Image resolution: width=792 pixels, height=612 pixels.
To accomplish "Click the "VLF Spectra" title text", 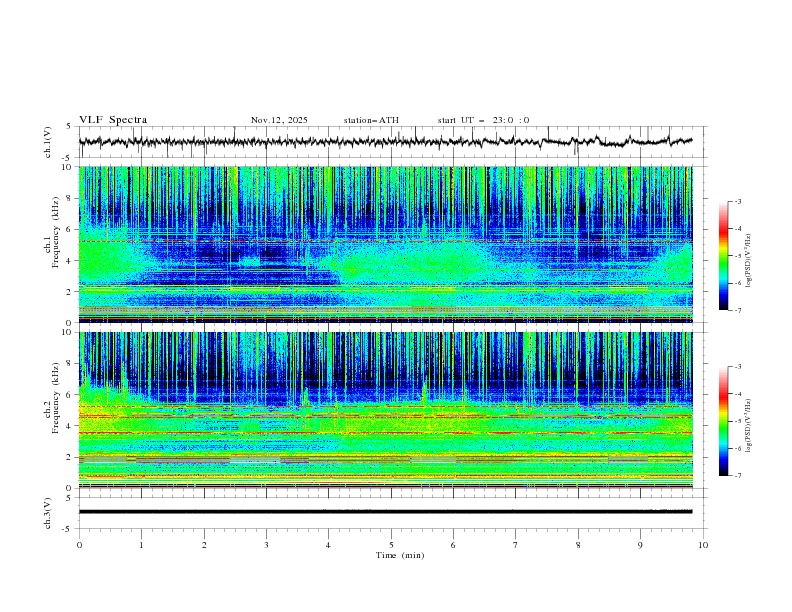I will [113, 120].
